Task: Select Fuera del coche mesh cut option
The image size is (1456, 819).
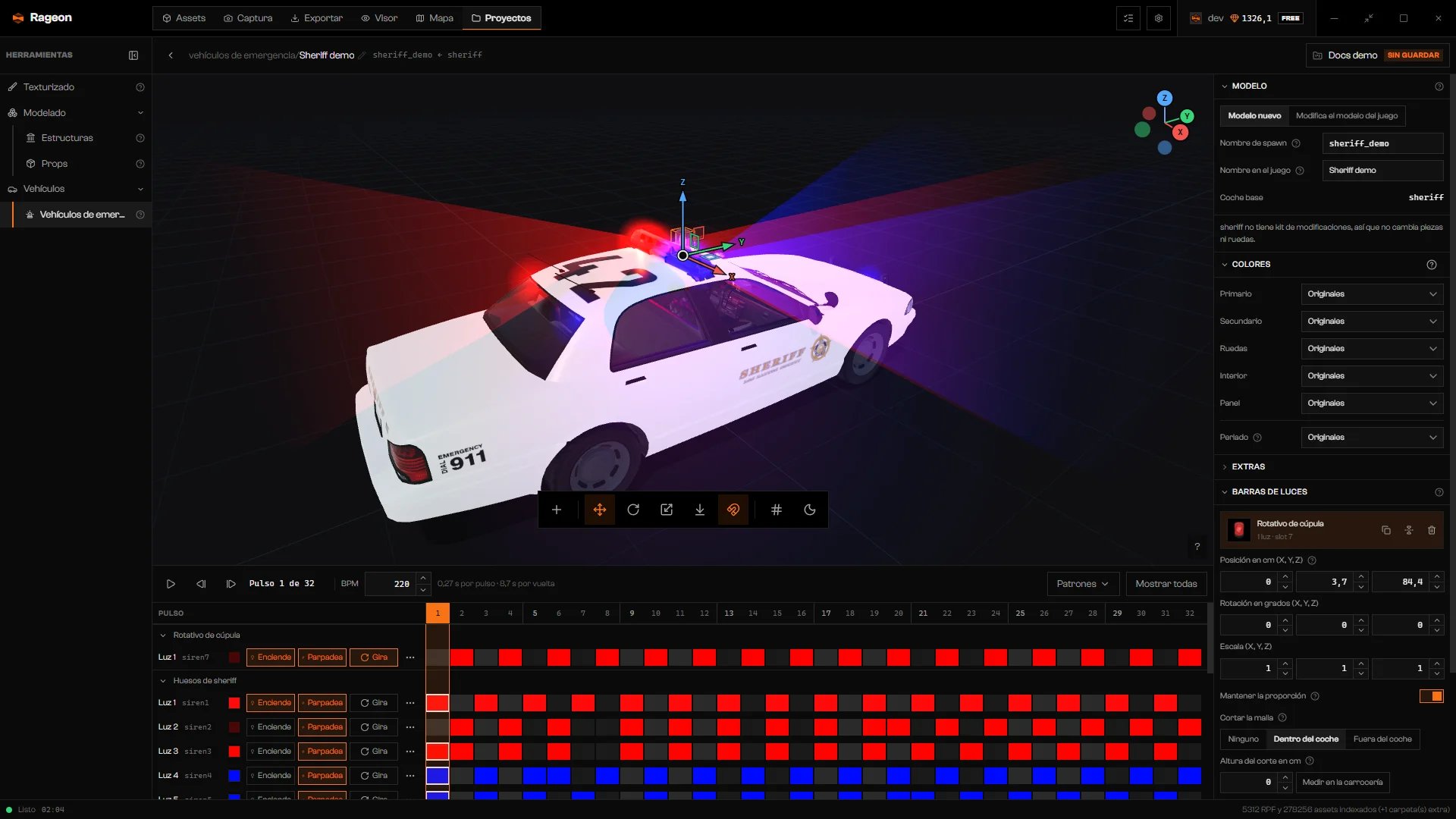Action: pyautogui.click(x=1382, y=739)
